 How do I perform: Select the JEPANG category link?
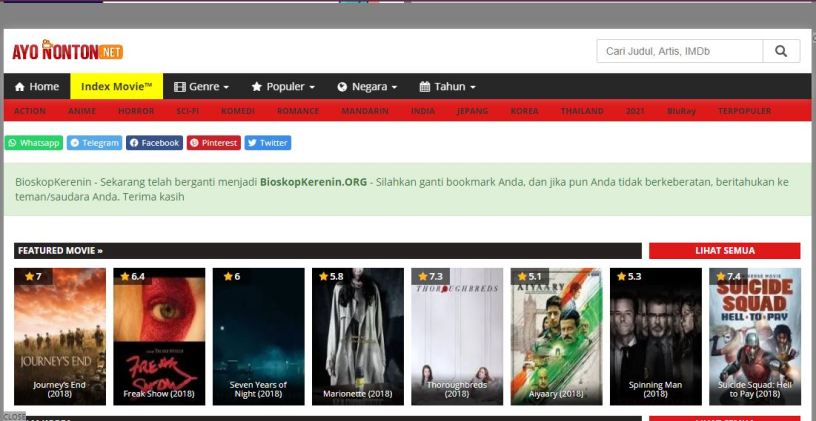click(x=473, y=111)
